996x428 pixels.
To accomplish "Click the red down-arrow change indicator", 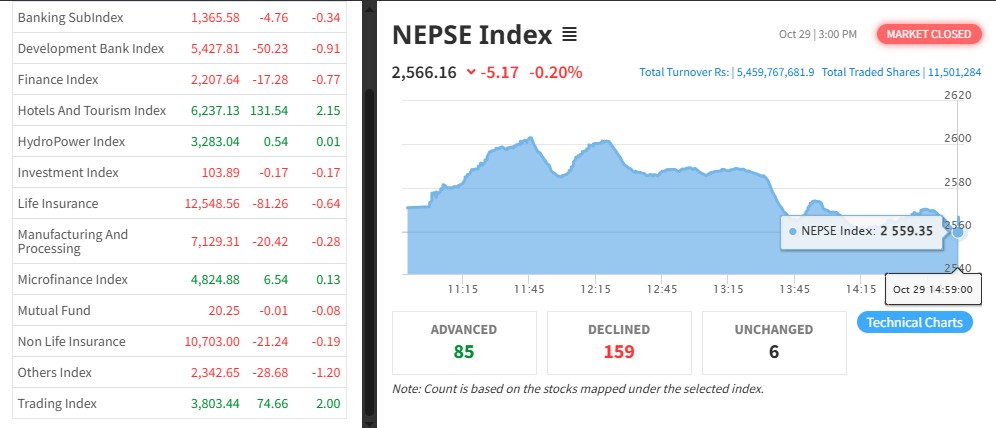I will (471, 72).
